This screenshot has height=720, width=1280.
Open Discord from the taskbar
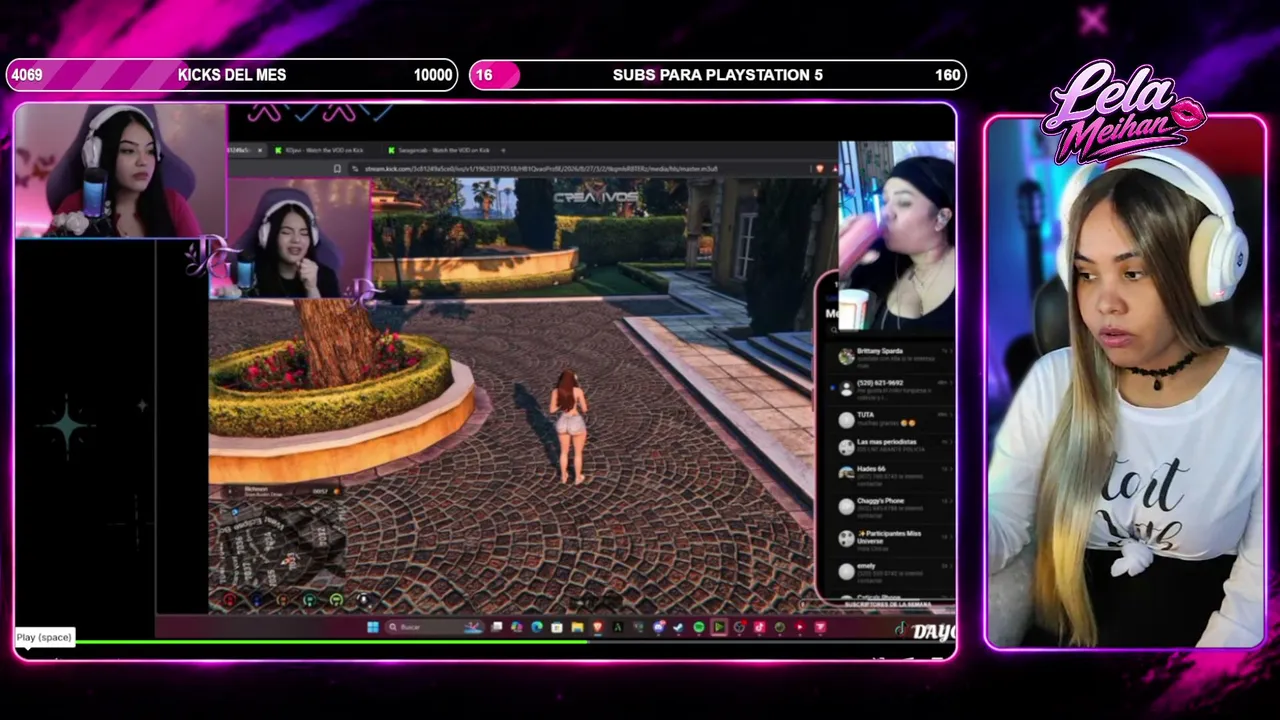(x=659, y=627)
